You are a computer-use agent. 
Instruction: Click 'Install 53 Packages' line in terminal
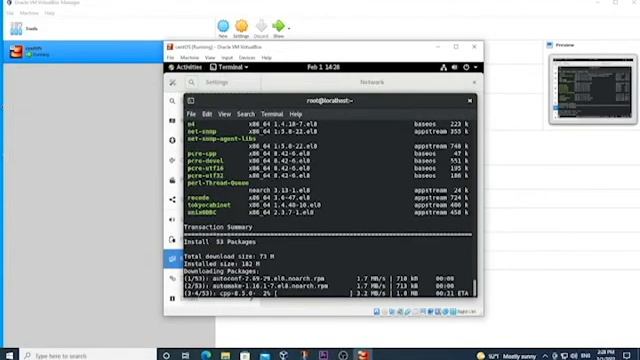(x=220, y=242)
